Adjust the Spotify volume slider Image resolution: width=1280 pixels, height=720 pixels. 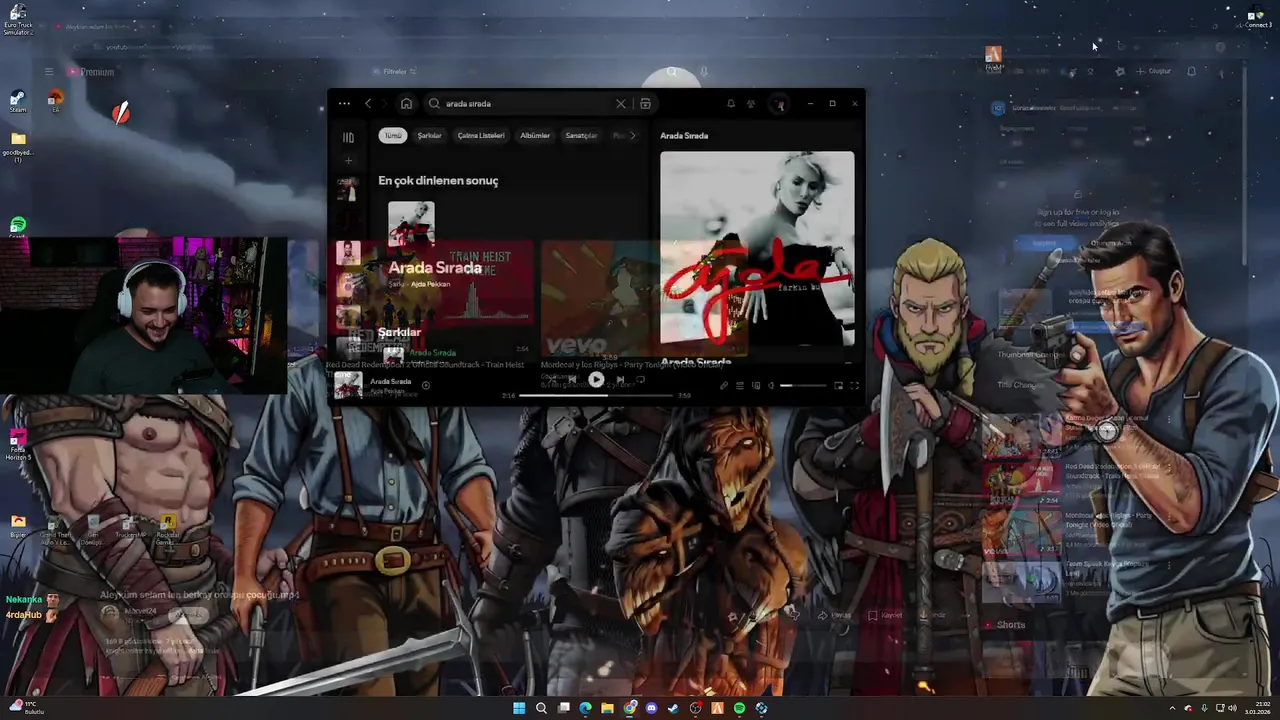pyautogui.click(x=804, y=385)
